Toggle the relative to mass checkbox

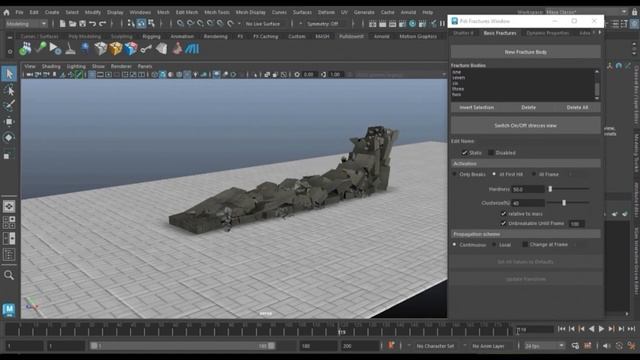tap(503, 213)
